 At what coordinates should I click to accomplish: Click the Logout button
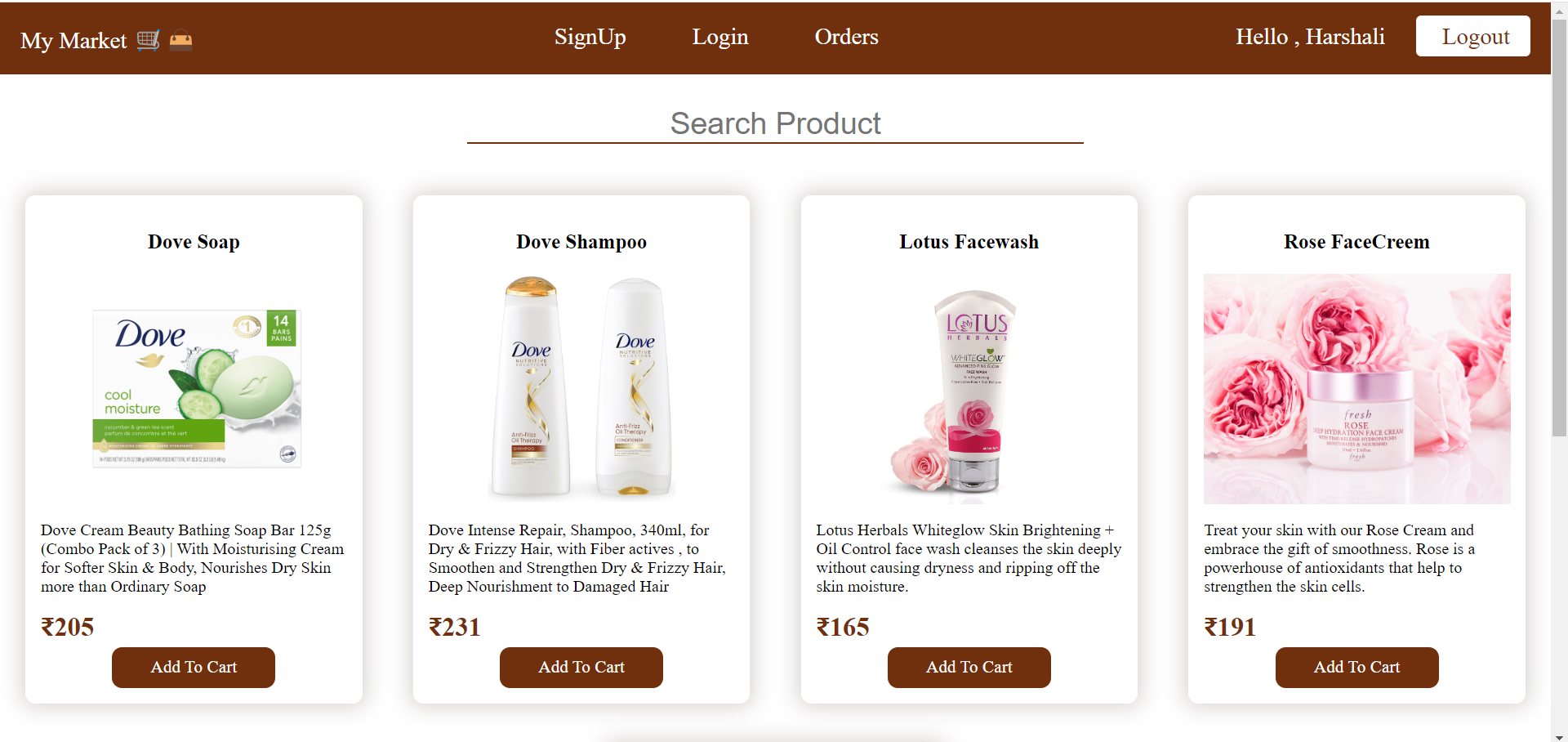1472,36
